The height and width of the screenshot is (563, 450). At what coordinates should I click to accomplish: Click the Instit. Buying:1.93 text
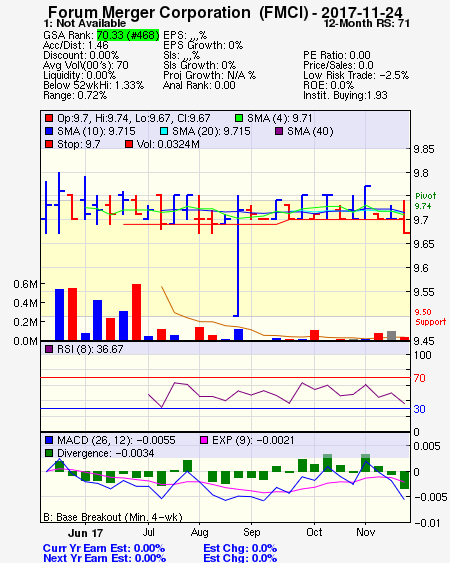click(x=345, y=96)
